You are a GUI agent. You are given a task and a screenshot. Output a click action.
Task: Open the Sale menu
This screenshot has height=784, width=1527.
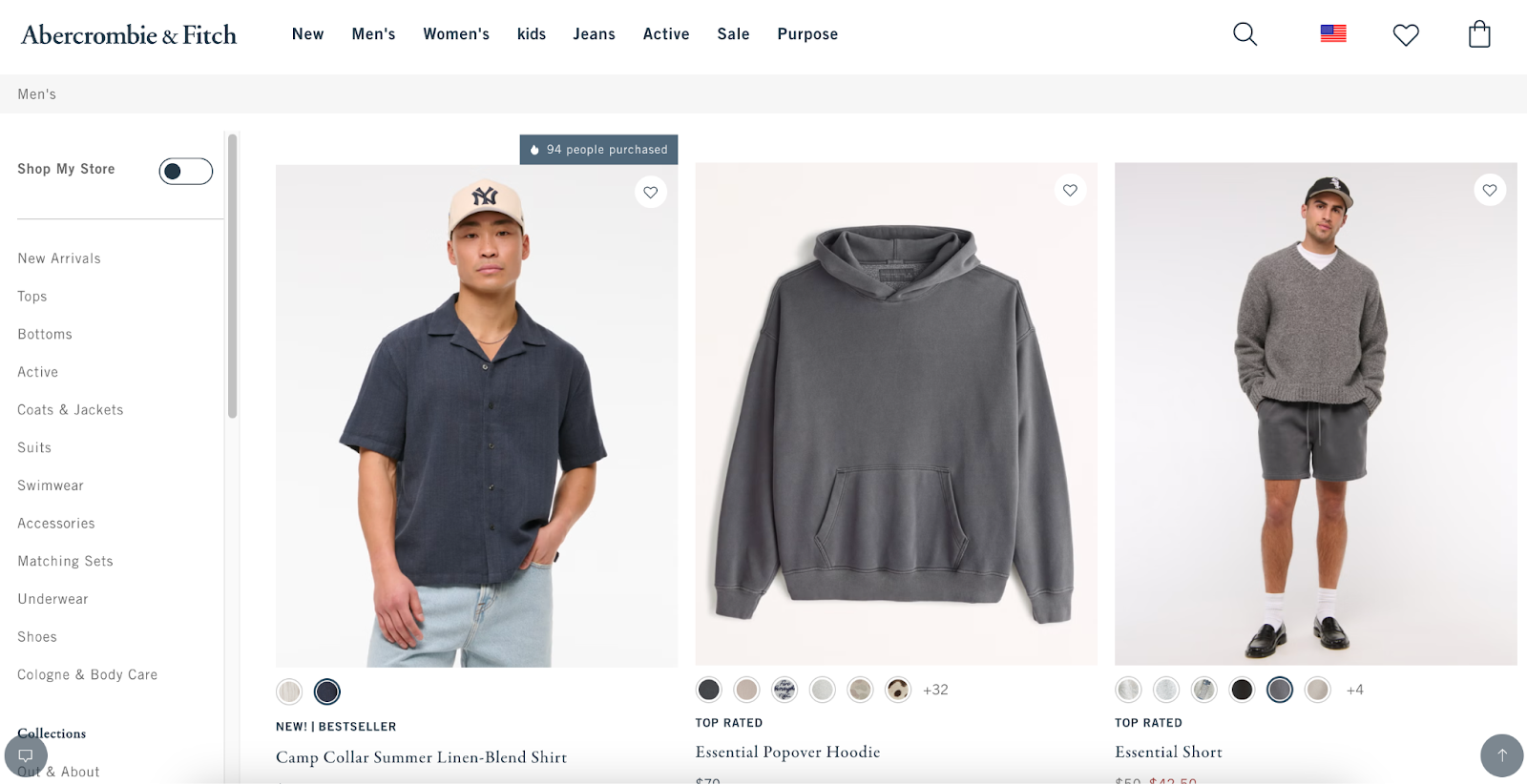click(733, 33)
